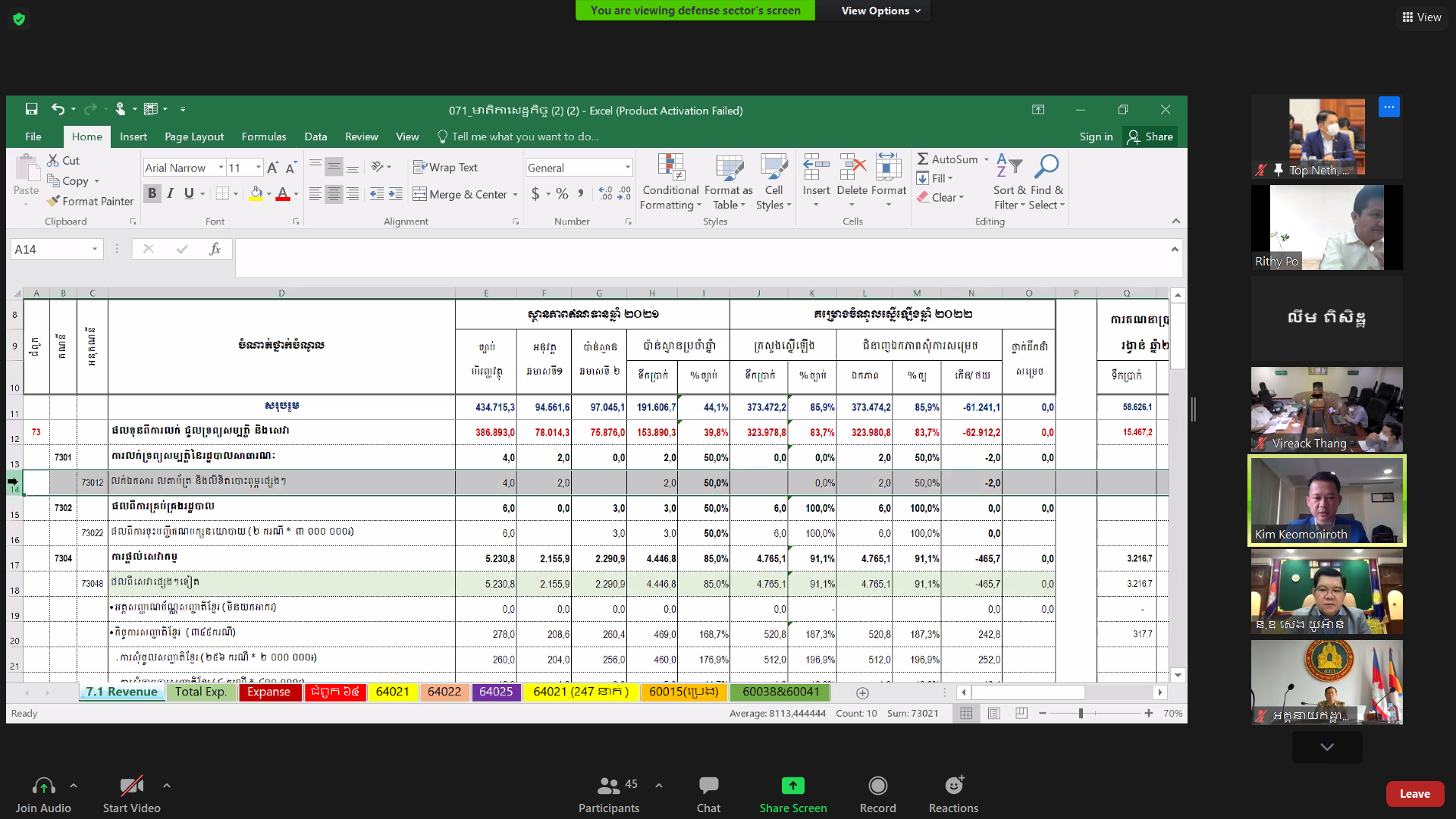
Task: Switch to the Page Layout tab
Action: tap(194, 136)
